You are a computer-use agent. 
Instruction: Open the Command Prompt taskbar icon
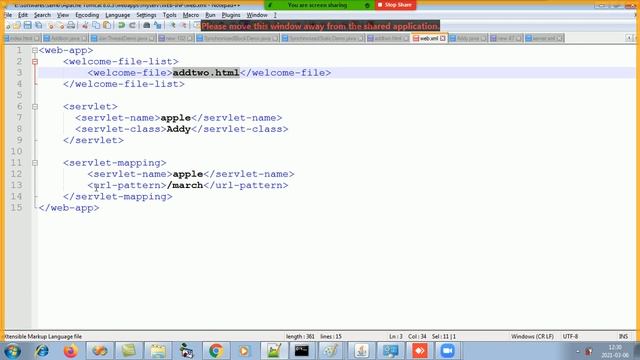(302, 351)
